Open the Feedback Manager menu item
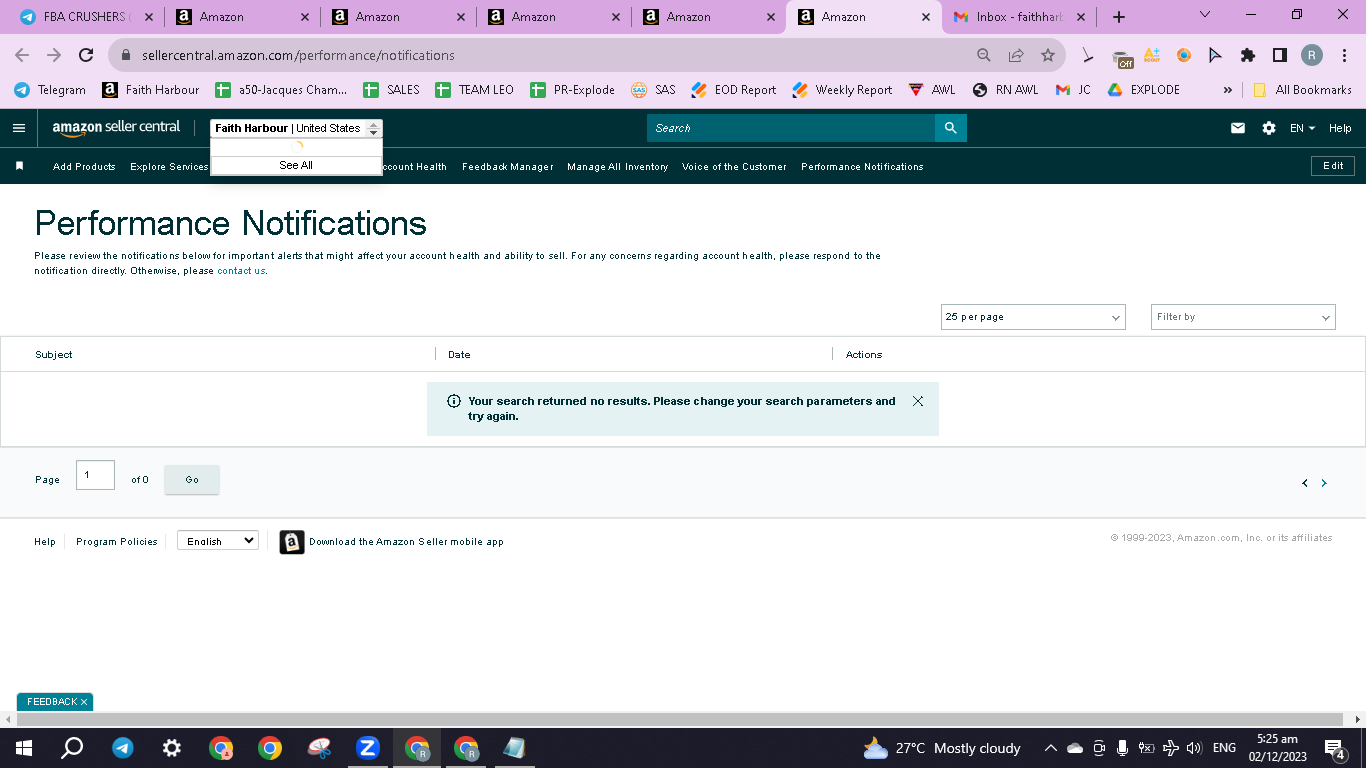 pyautogui.click(x=508, y=167)
